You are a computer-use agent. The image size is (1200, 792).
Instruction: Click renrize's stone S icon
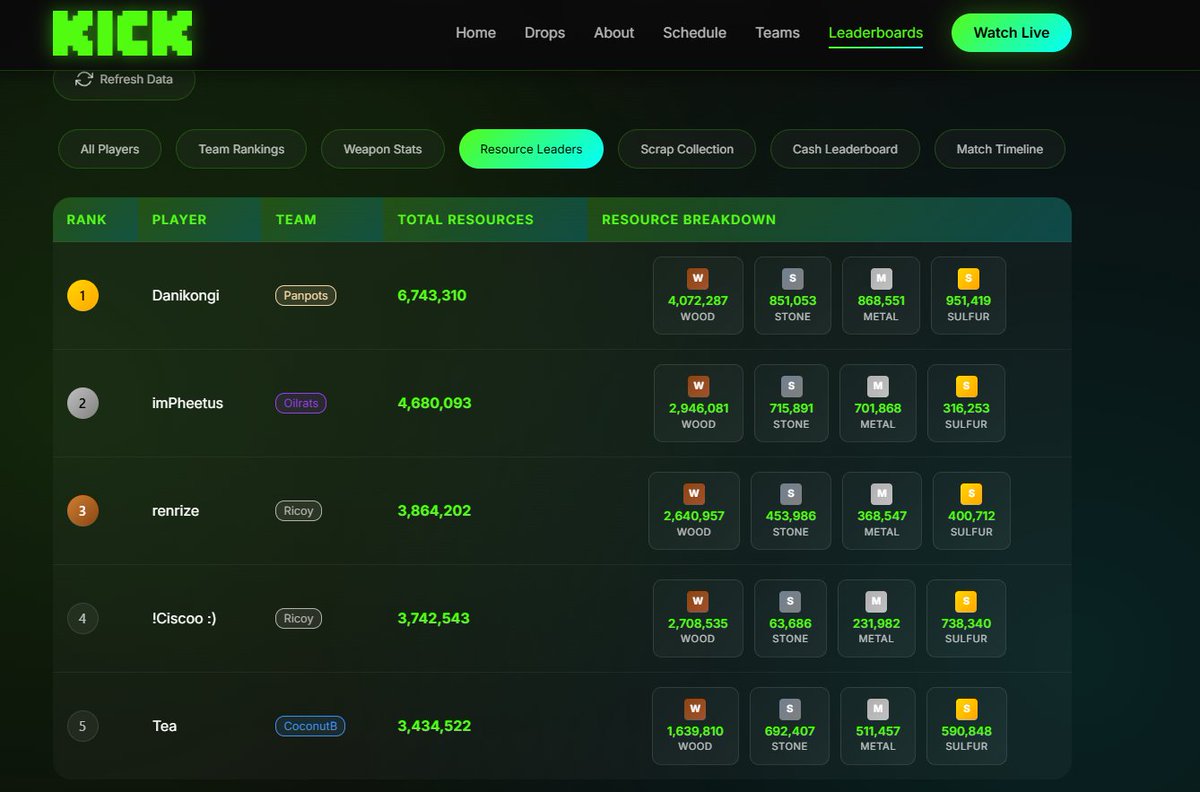point(790,494)
